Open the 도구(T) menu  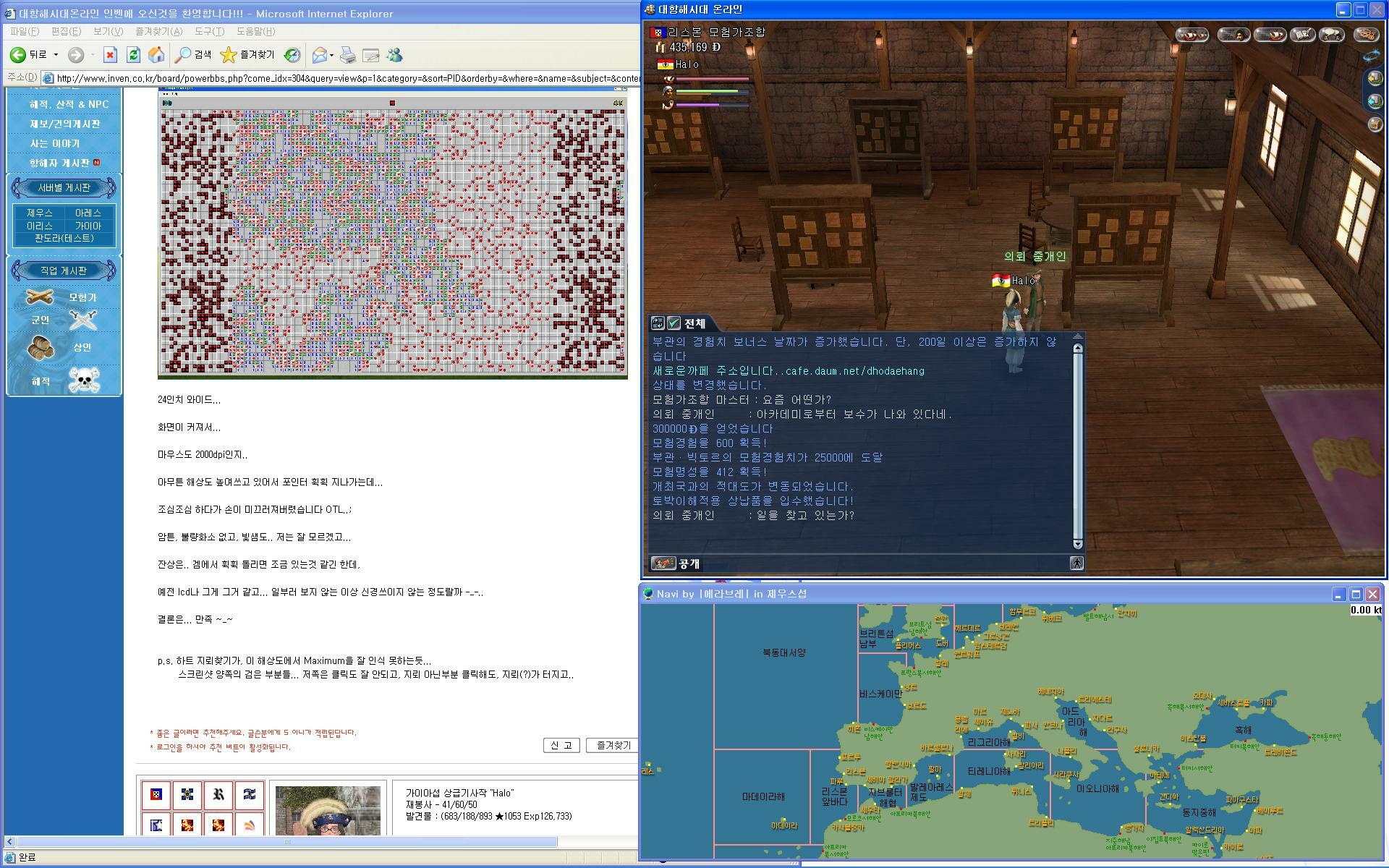pyautogui.click(x=209, y=31)
